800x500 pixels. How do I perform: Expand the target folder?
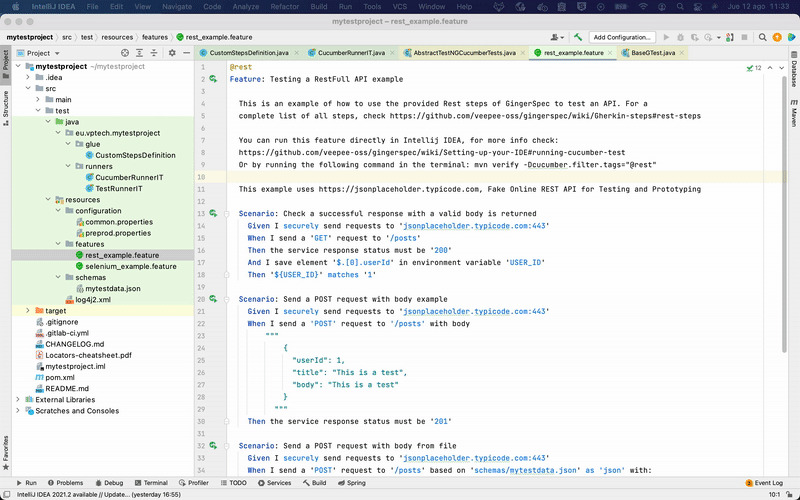[x=28, y=311]
